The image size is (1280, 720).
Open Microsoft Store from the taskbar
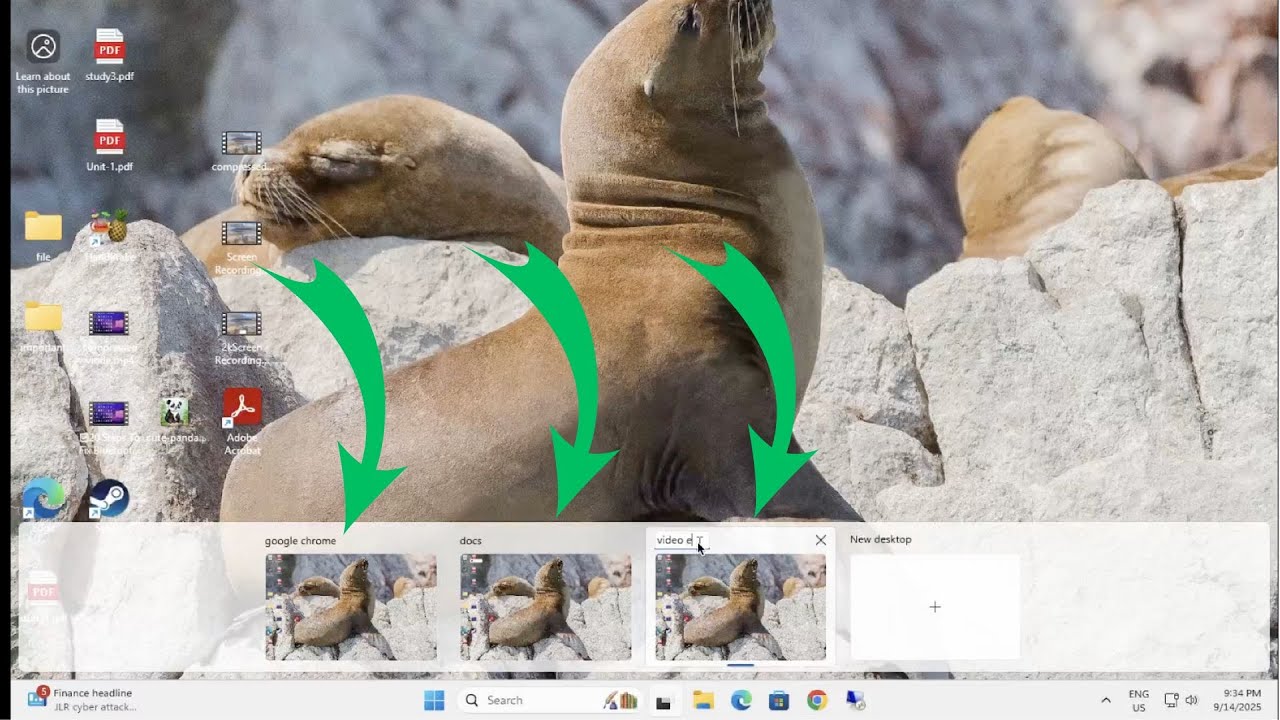(x=779, y=701)
